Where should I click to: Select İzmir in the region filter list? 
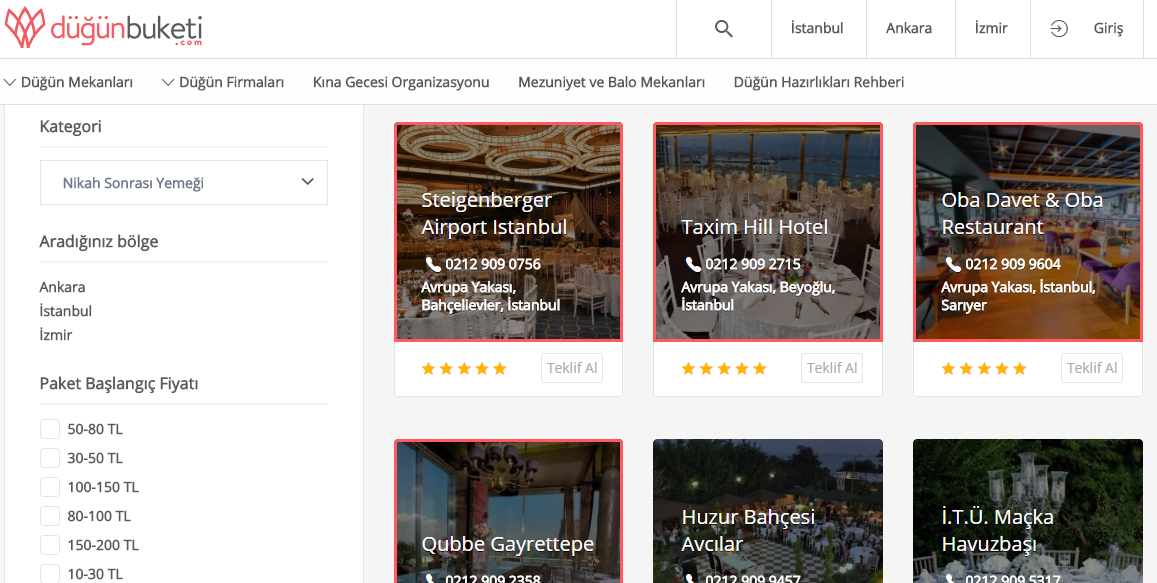coord(55,335)
